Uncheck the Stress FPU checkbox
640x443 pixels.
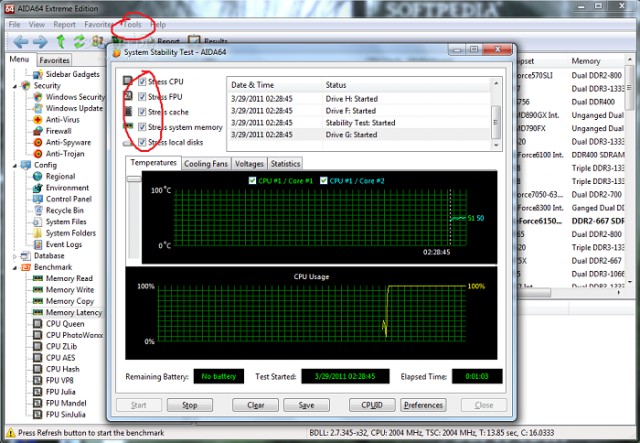(x=142, y=97)
